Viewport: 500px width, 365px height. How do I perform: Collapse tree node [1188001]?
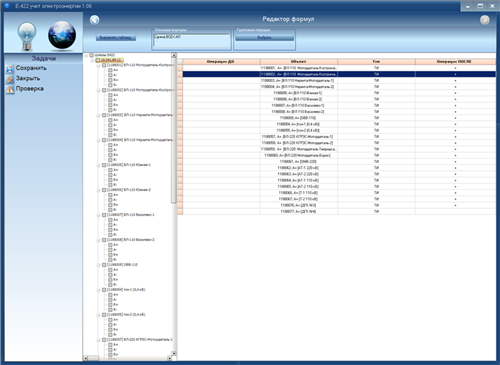click(x=99, y=65)
